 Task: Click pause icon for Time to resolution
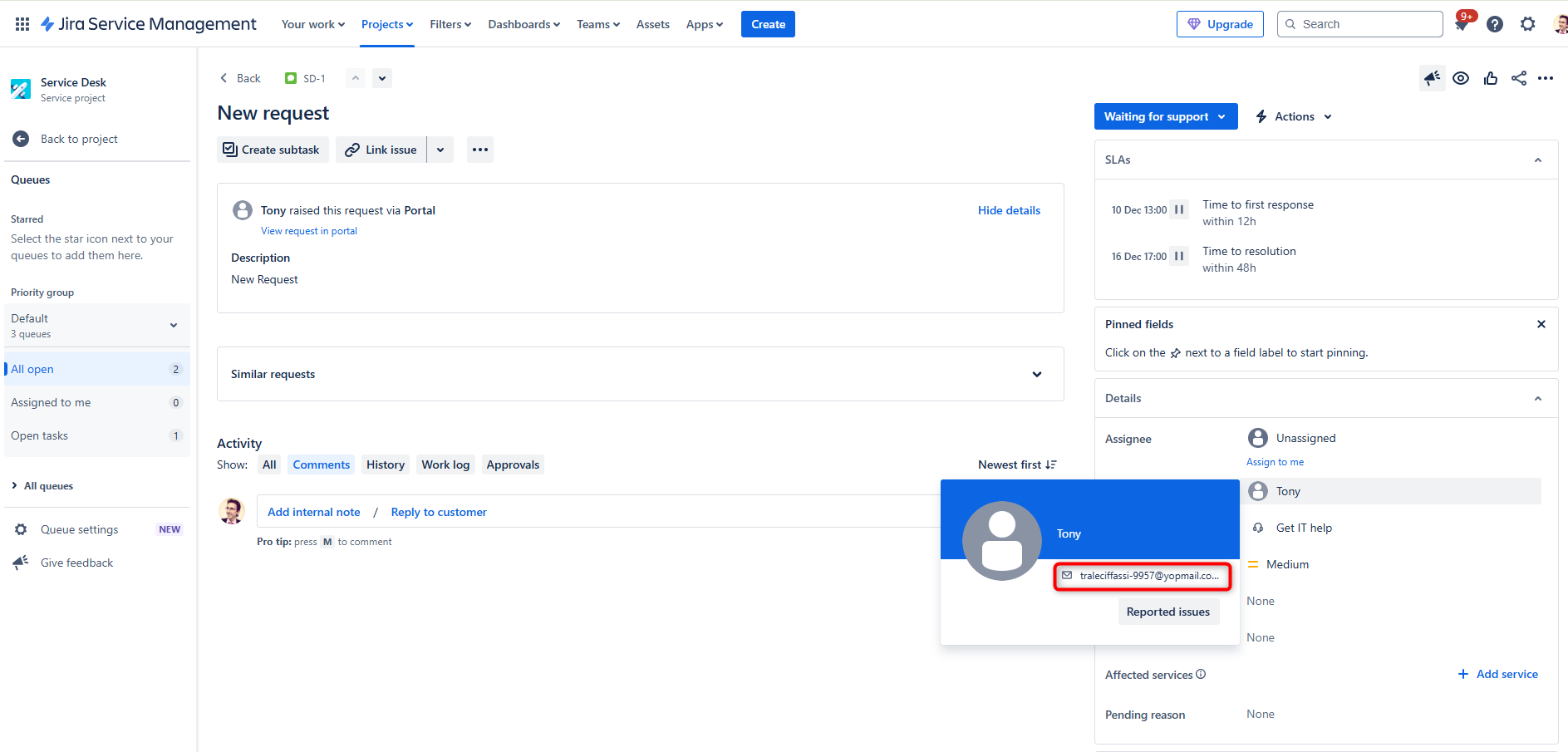tap(1179, 256)
